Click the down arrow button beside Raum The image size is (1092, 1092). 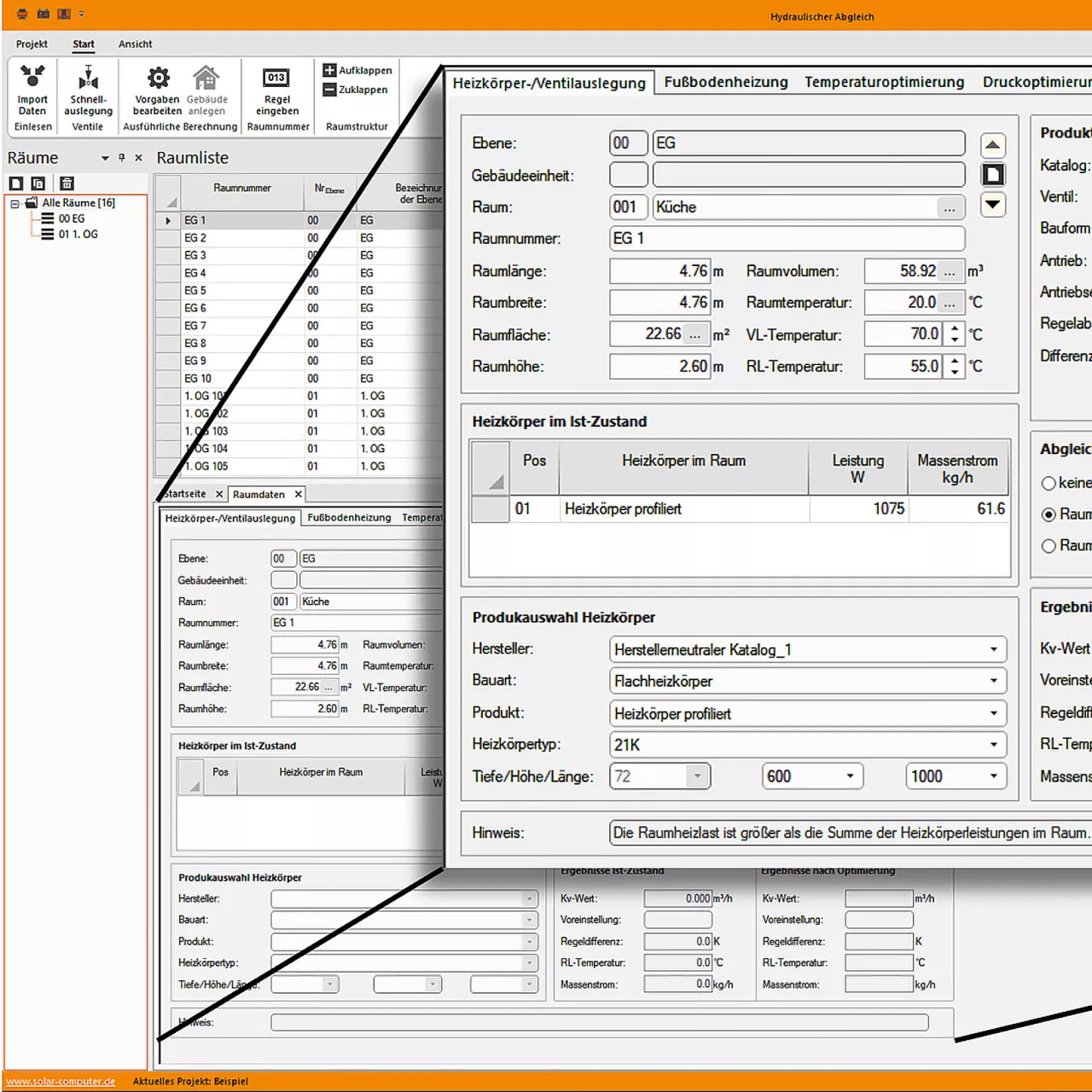point(992,205)
